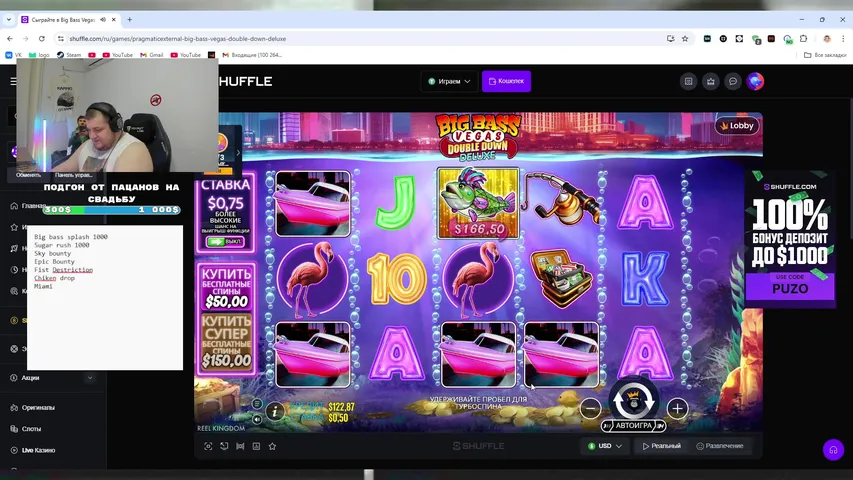Viewport: 853px width, 480px height.
Task: Open a new browser tab
Action: [129, 20]
